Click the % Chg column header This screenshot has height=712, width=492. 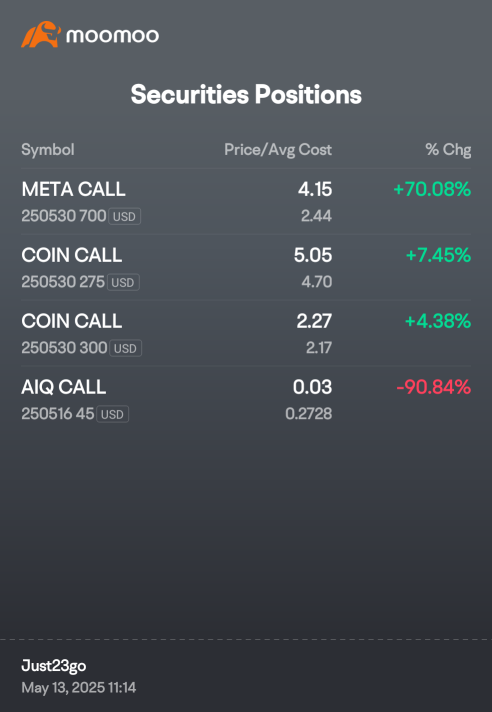click(448, 149)
